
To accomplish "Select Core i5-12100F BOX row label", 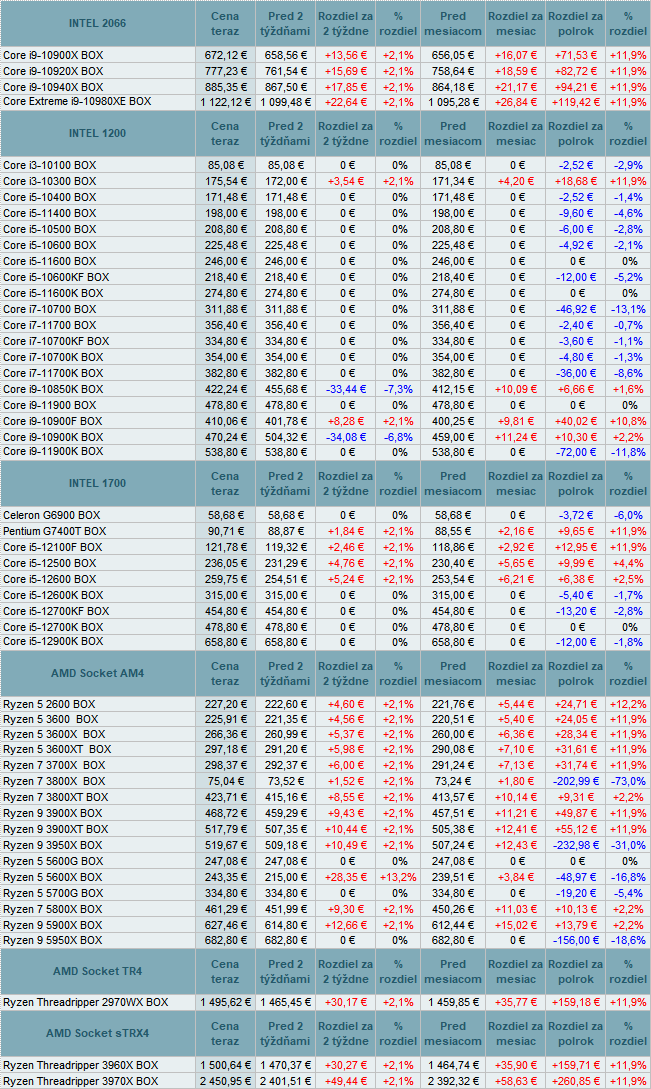I will tap(53, 547).
